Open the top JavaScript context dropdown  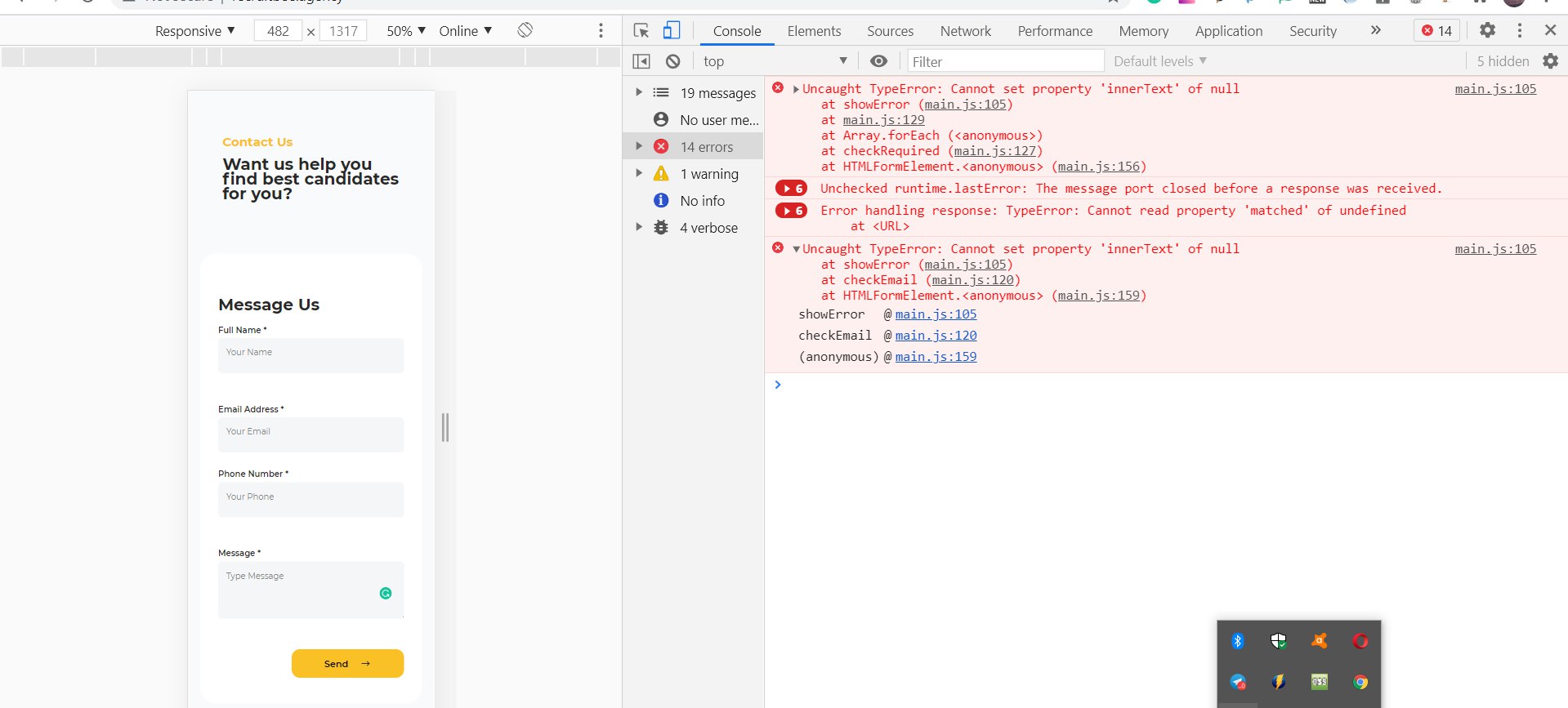click(775, 61)
